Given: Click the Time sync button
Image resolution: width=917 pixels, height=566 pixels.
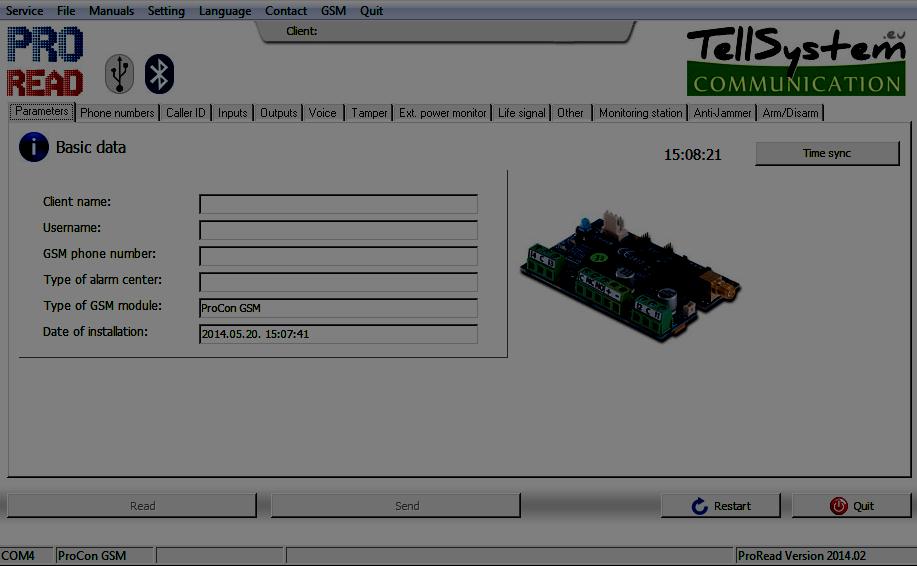Looking at the screenshot, I should pyautogui.click(x=827, y=153).
